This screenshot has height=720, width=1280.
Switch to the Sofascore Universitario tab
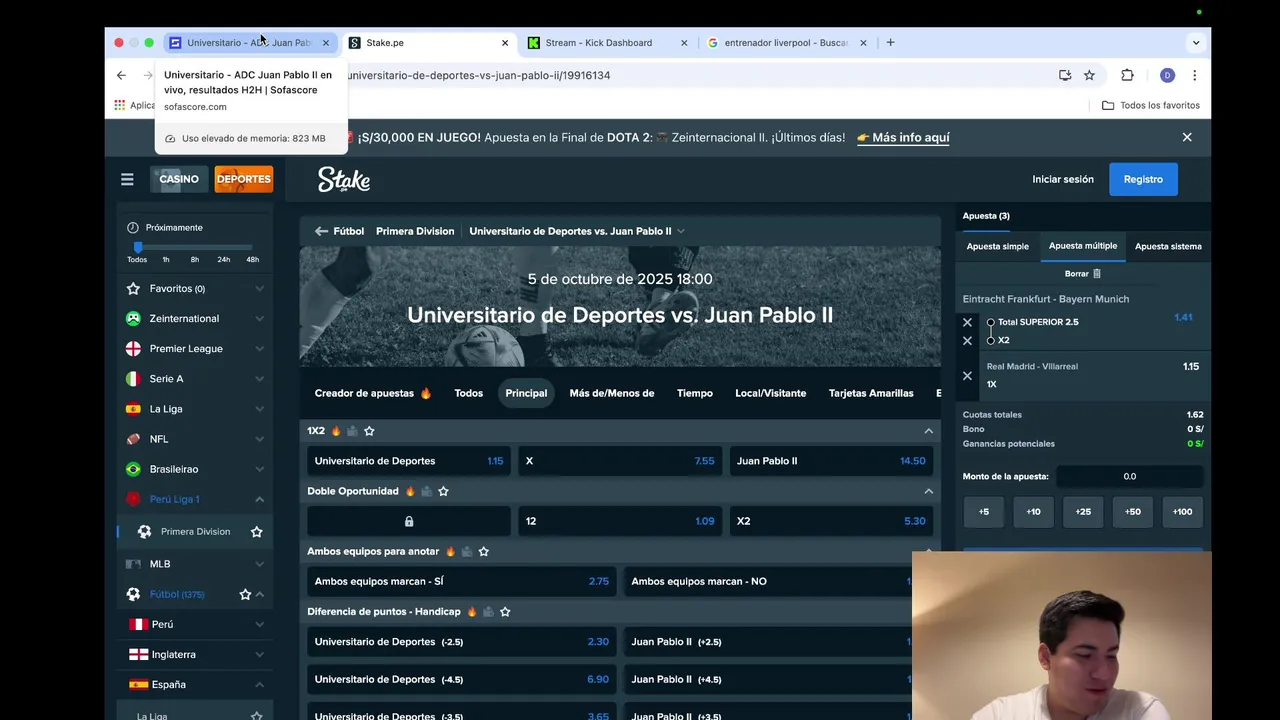tap(250, 43)
